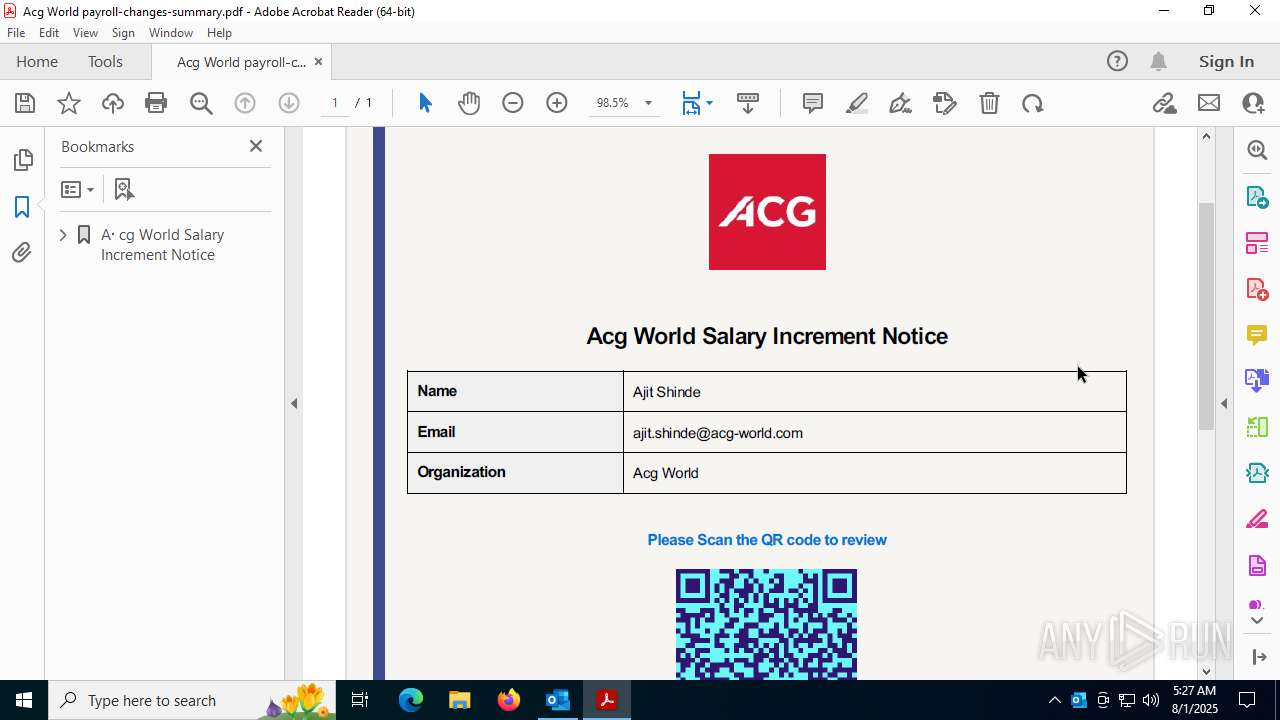Click the QR code image

pos(766,624)
